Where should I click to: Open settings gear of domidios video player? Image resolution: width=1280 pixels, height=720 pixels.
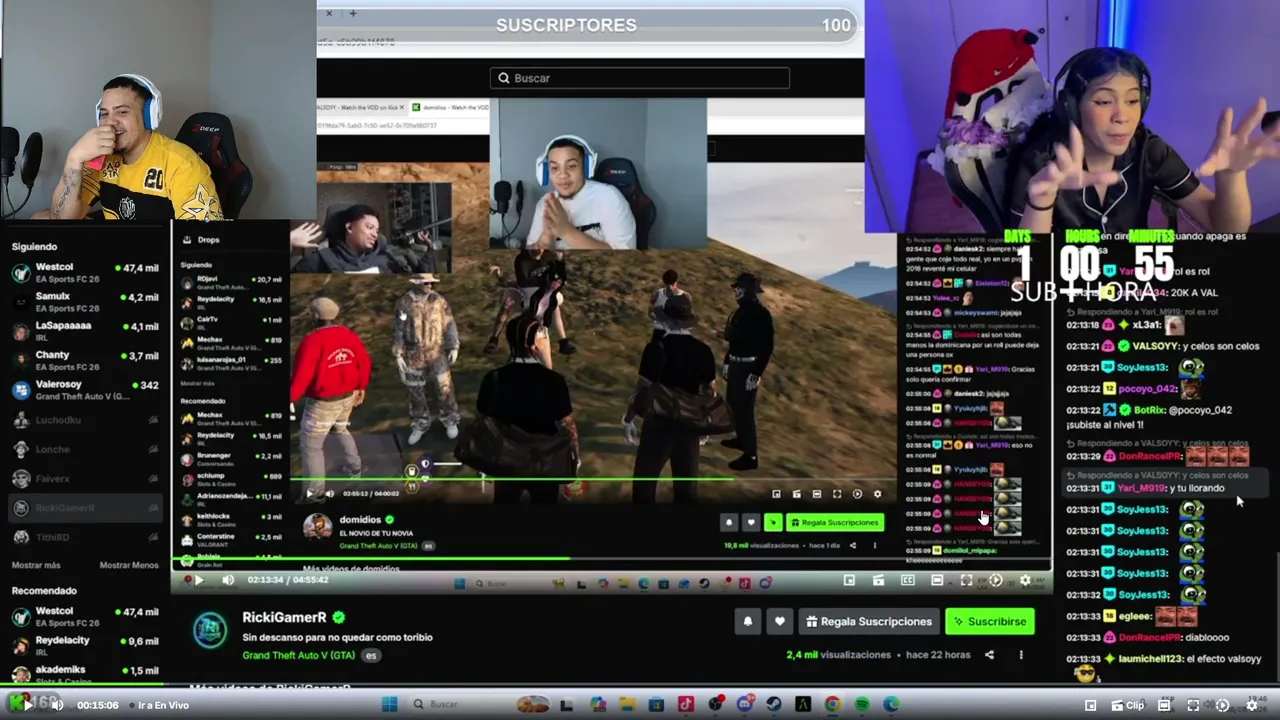tap(878, 494)
